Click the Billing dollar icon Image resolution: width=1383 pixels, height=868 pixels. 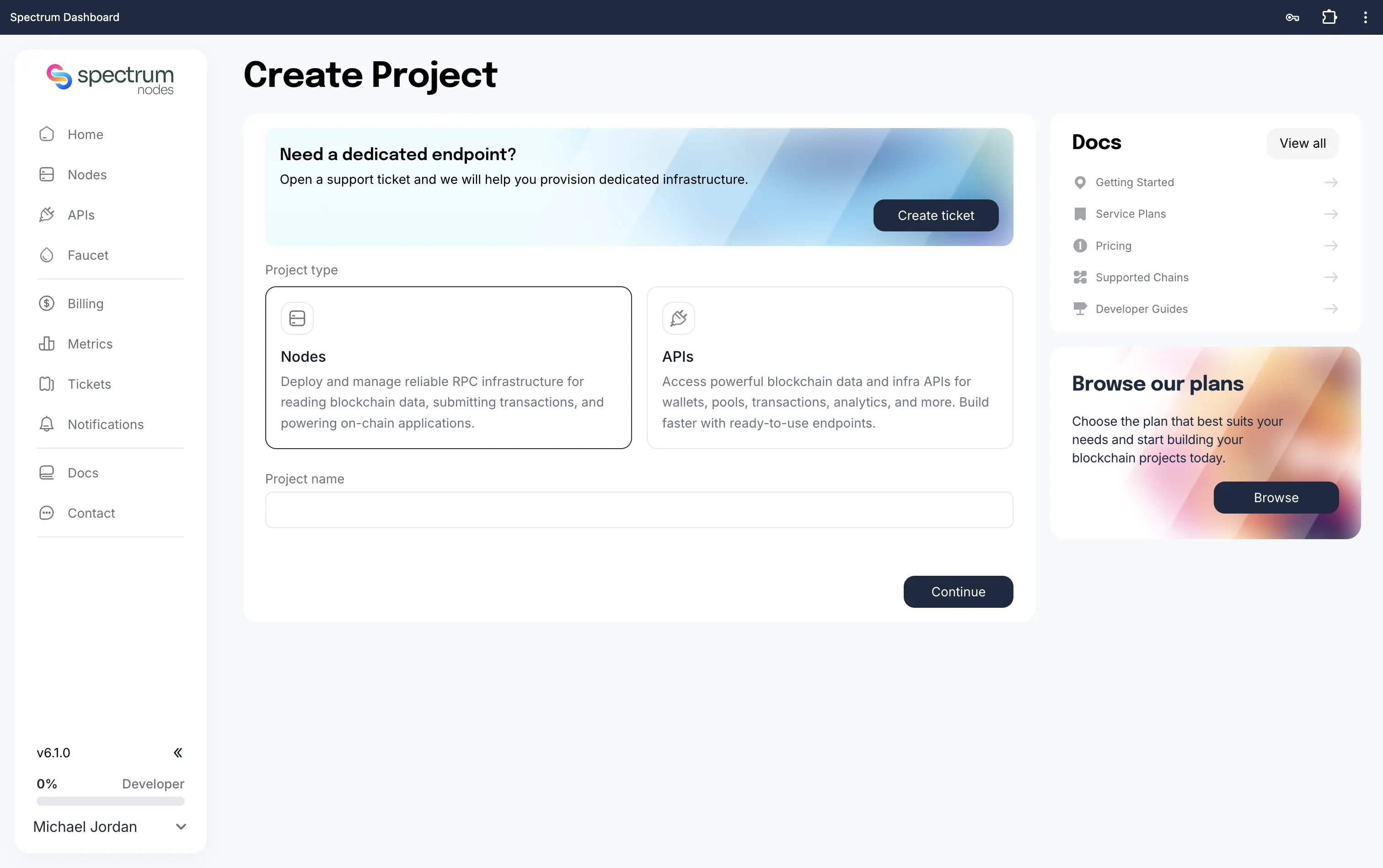[47, 304]
